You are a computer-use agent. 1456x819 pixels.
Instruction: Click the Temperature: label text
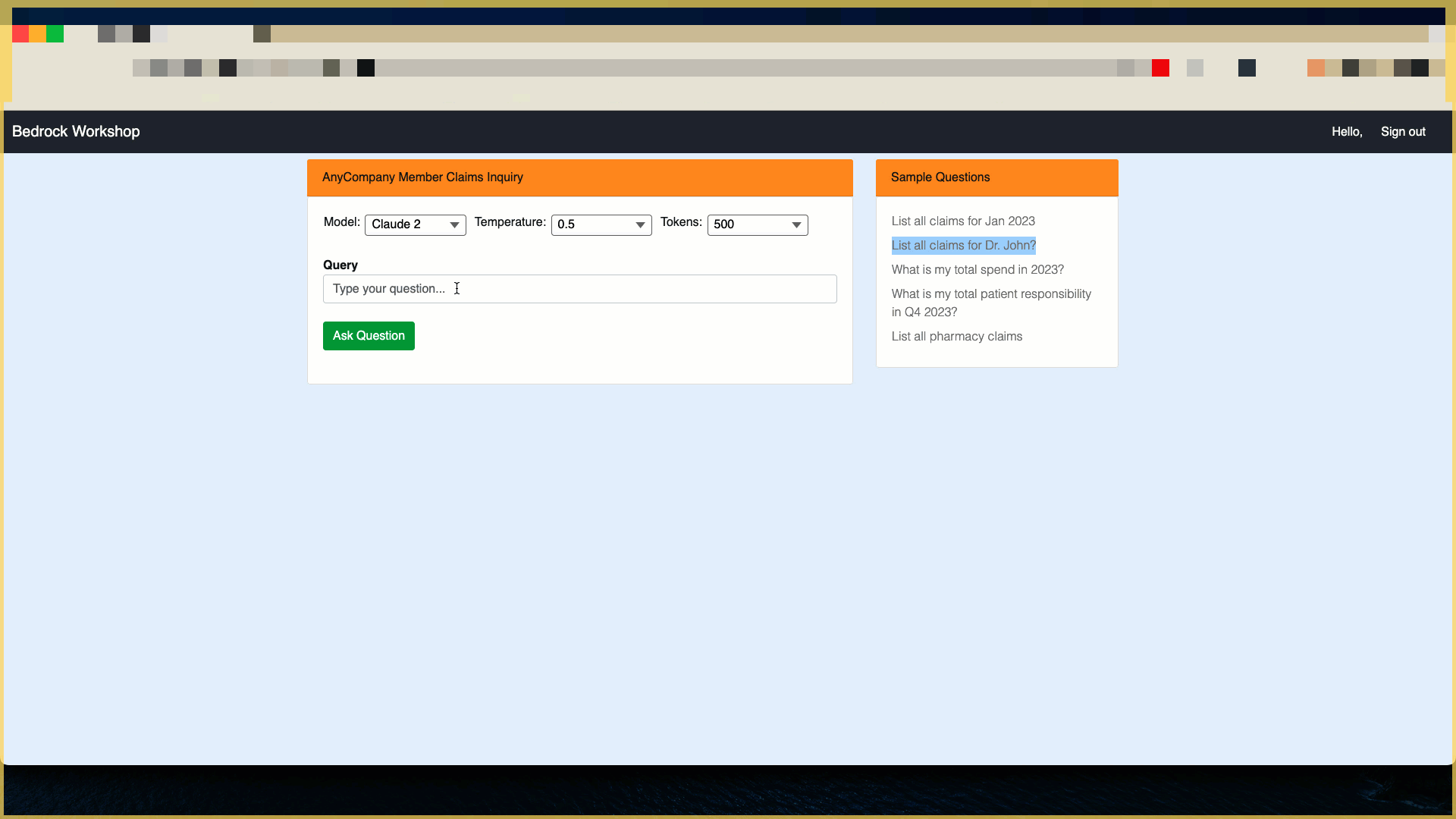click(x=510, y=222)
